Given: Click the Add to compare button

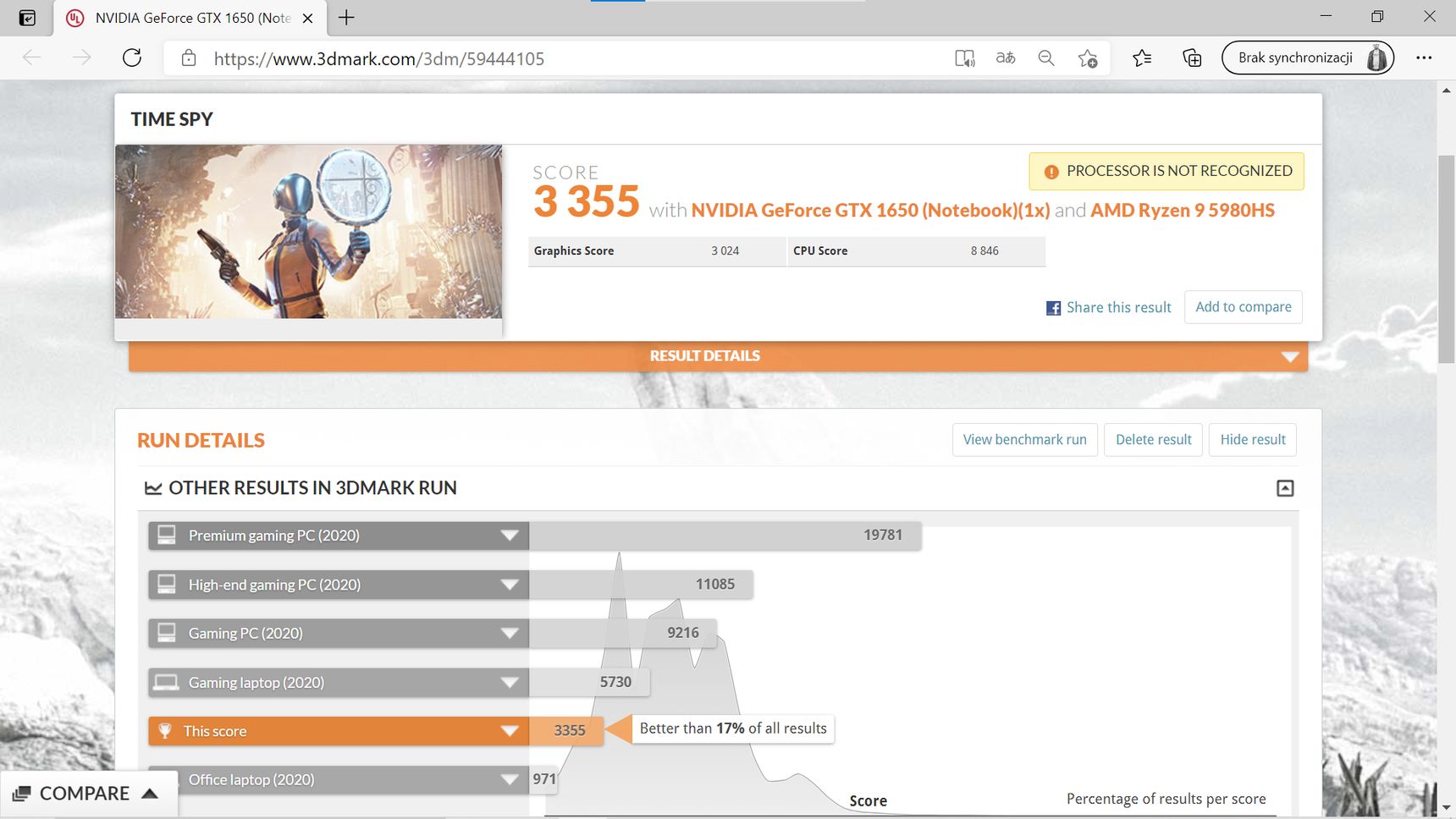Looking at the screenshot, I should pos(1243,307).
